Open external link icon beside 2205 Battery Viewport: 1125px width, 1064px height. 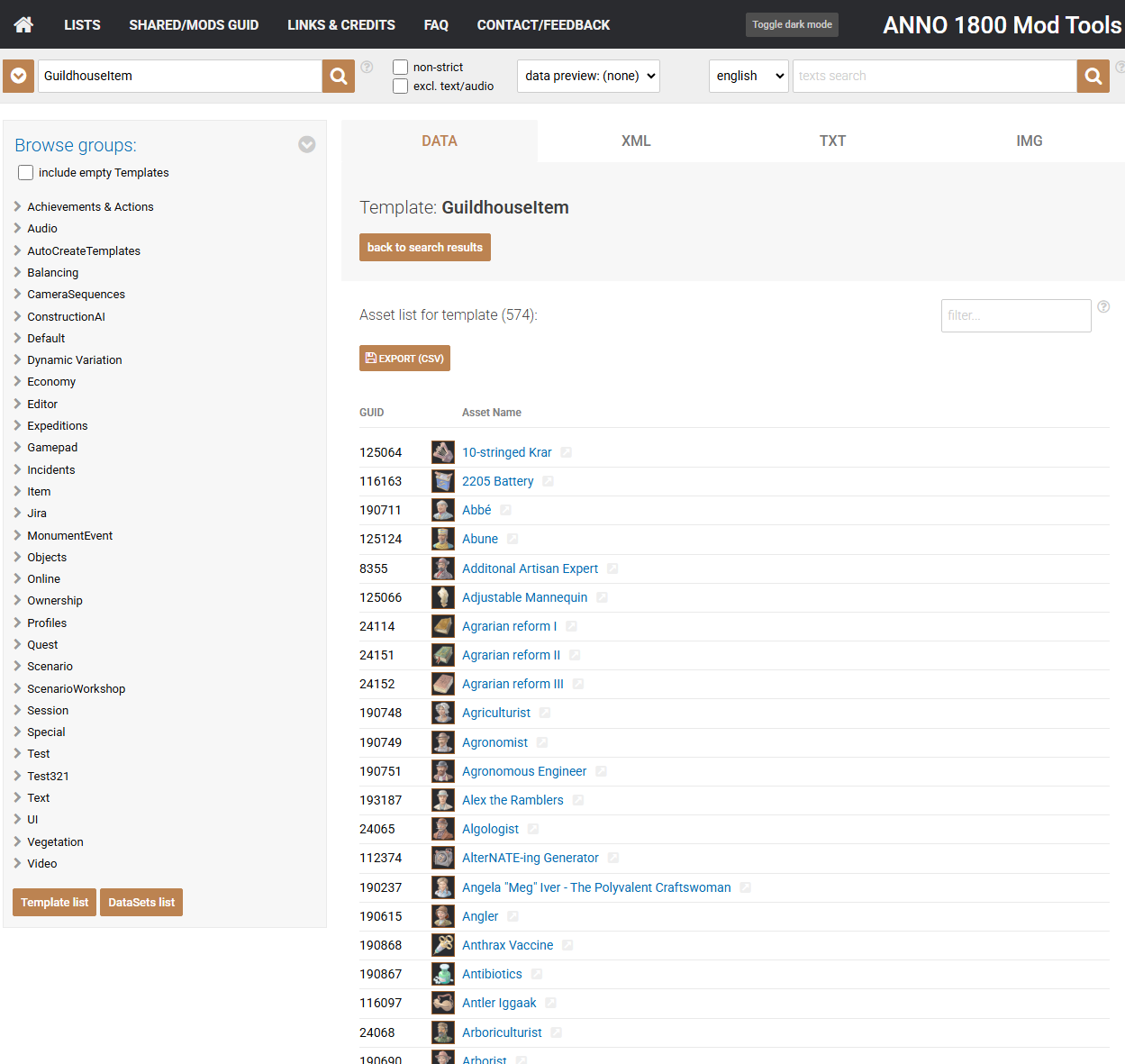(548, 482)
